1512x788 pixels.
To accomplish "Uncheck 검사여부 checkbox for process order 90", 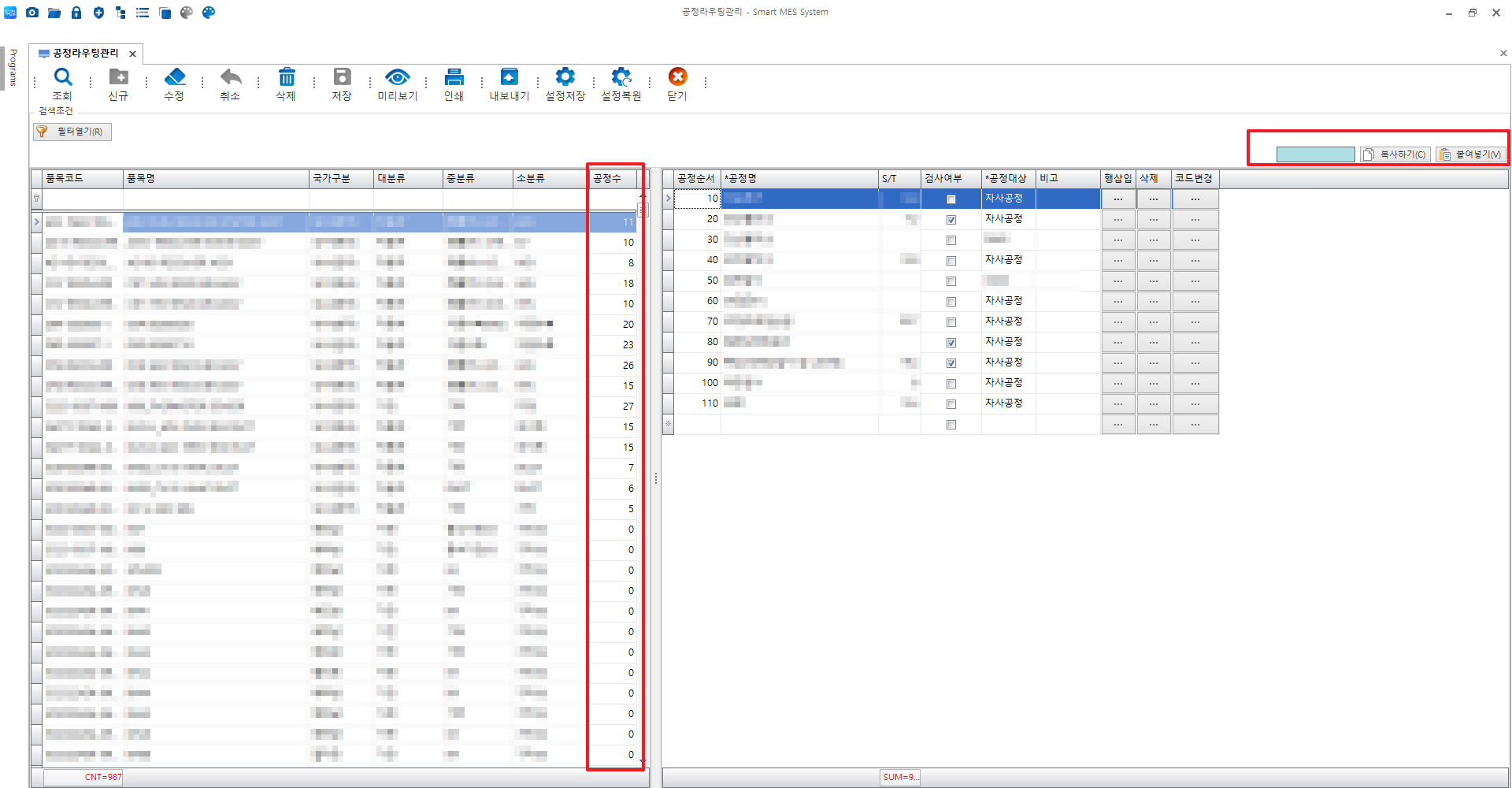I will click(951, 363).
